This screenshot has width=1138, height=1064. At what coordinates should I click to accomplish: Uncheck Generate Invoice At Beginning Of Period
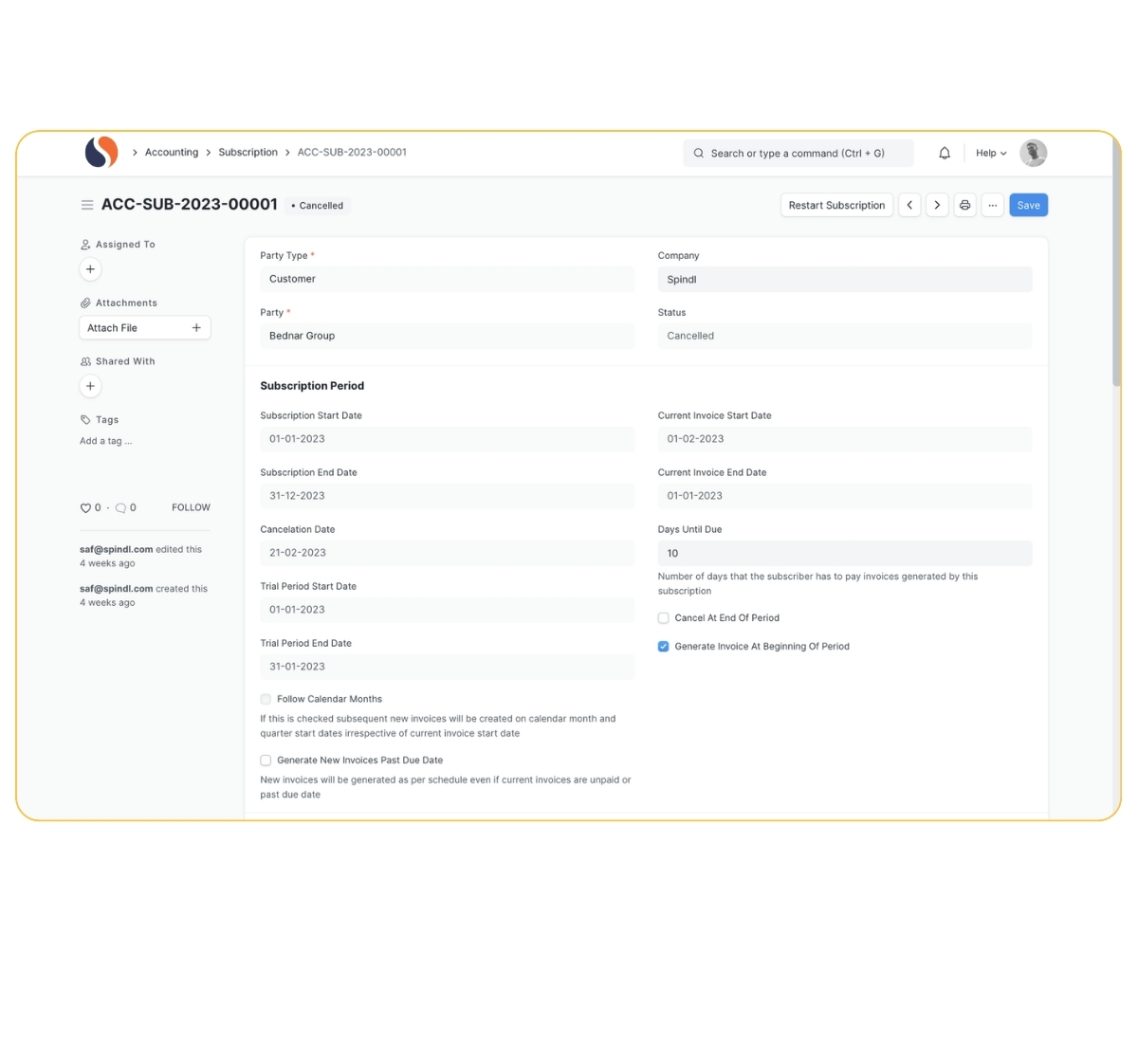[x=664, y=647]
